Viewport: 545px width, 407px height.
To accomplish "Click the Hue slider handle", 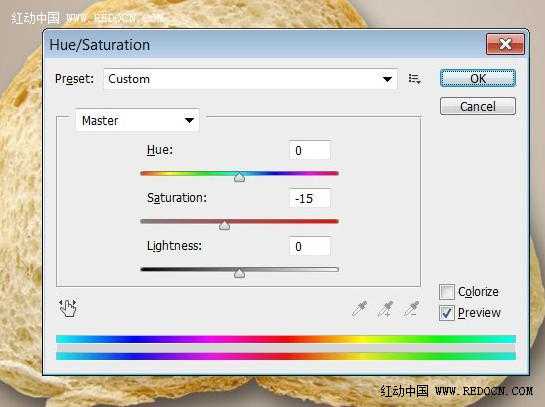I will (x=239, y=177).
